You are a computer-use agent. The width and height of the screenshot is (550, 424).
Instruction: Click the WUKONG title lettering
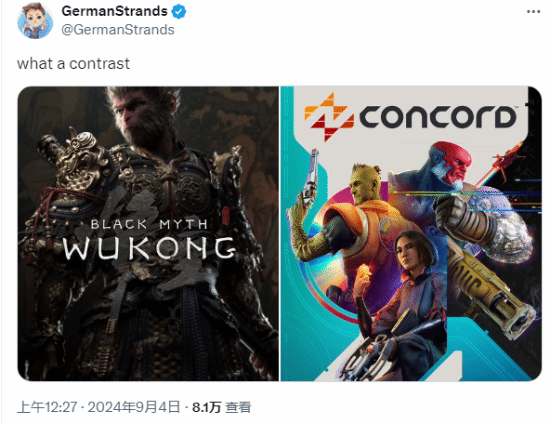149,248
